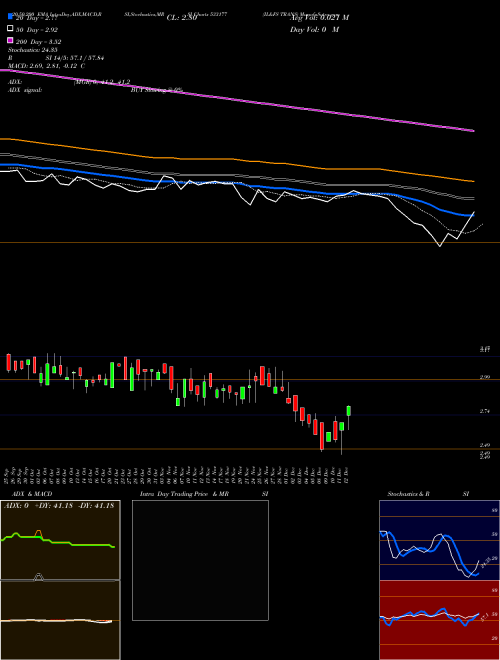Click the magenta 200 Day legend swatch
Screen dimensions: 500x660
pos(11,40)
